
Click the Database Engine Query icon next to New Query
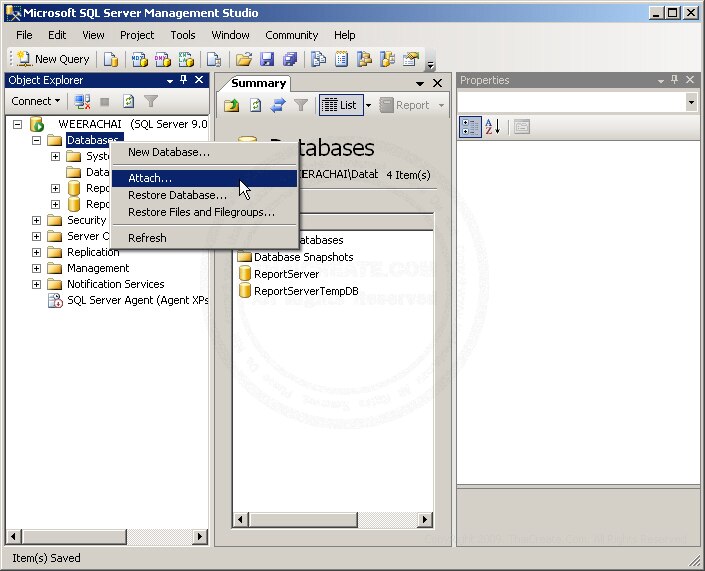[x=111, y=59]
